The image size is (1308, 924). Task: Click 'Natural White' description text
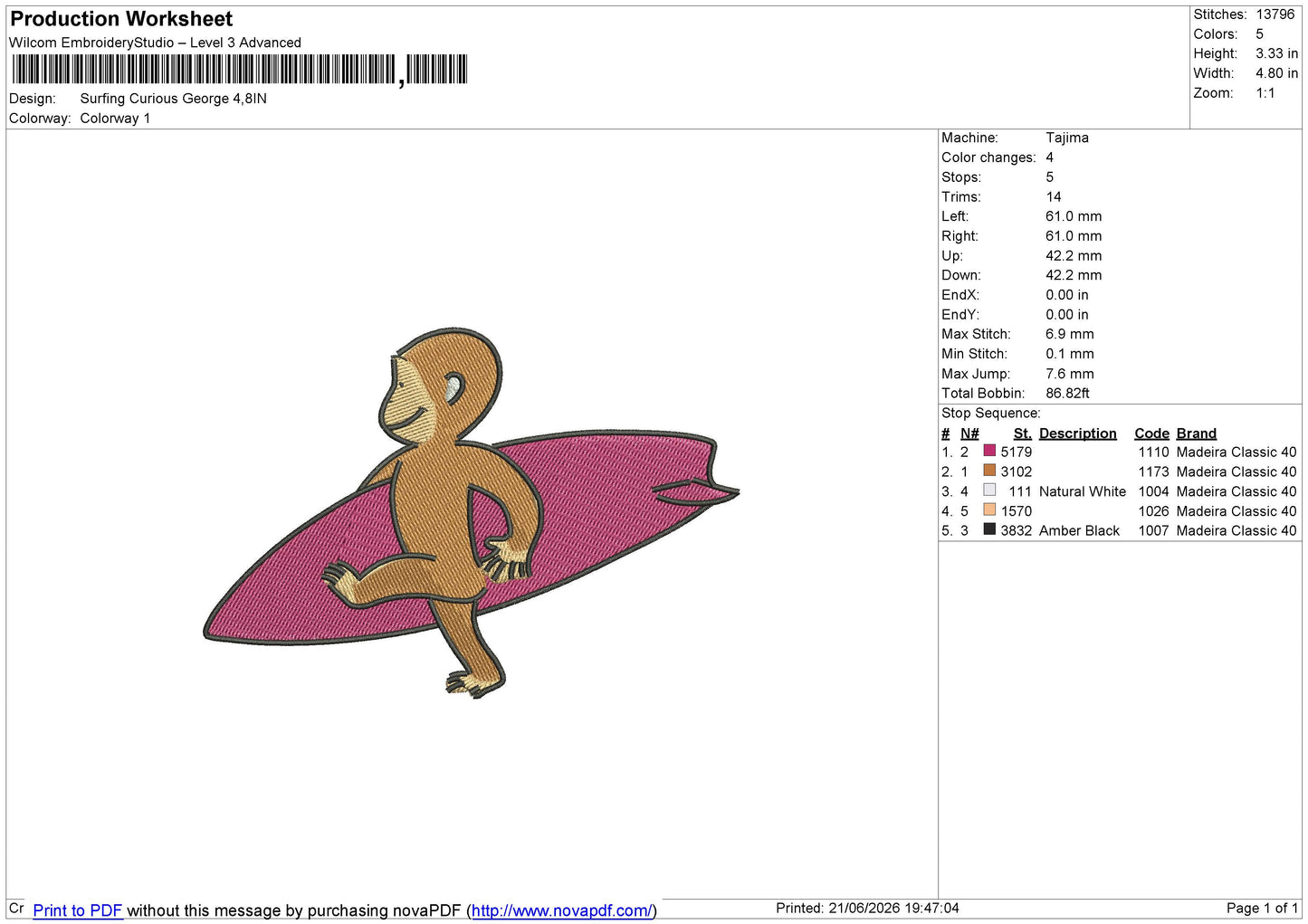click(x=1083, y=491)
